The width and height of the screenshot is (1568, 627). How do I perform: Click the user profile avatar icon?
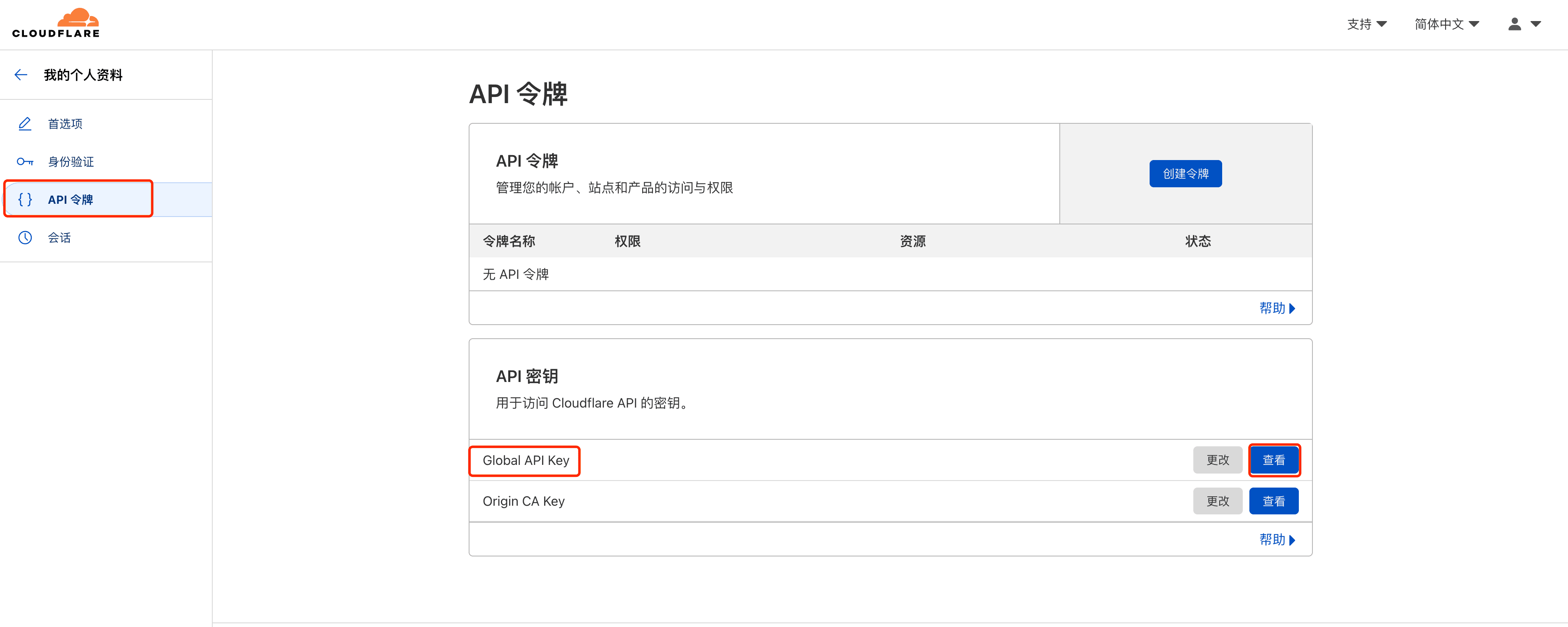point(1514,24)
